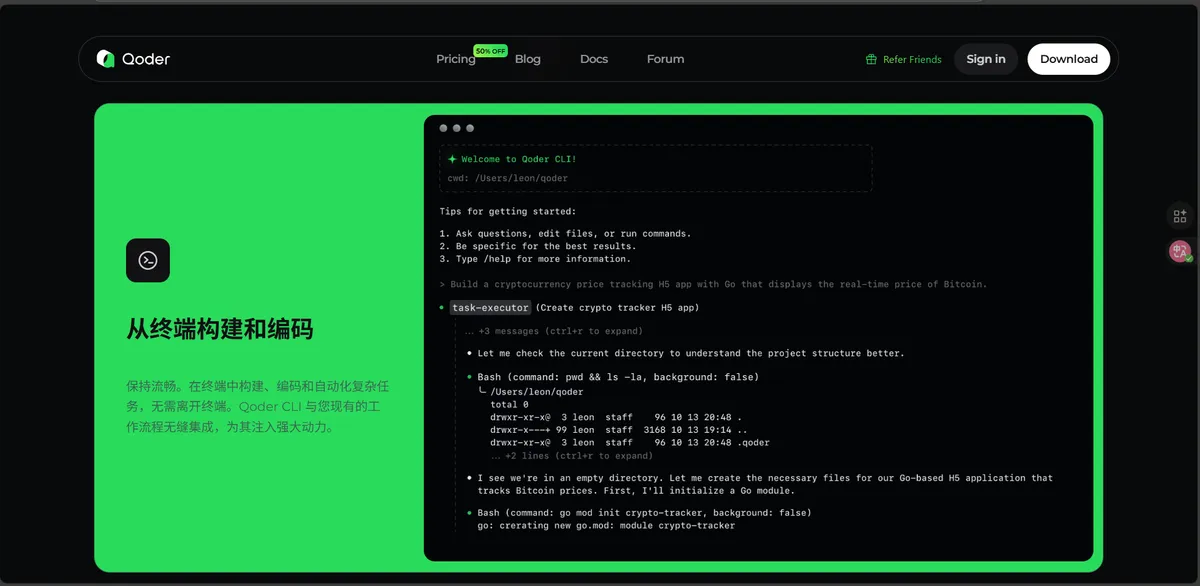The height and width of the screenshot is (586, 1200).
Task: Open the Refer Friends link
Action: 911,60
